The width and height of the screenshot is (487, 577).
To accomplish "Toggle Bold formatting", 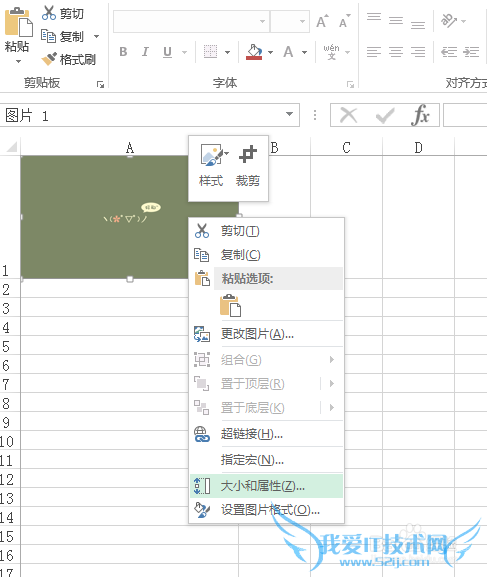I will tap(123, 52).
